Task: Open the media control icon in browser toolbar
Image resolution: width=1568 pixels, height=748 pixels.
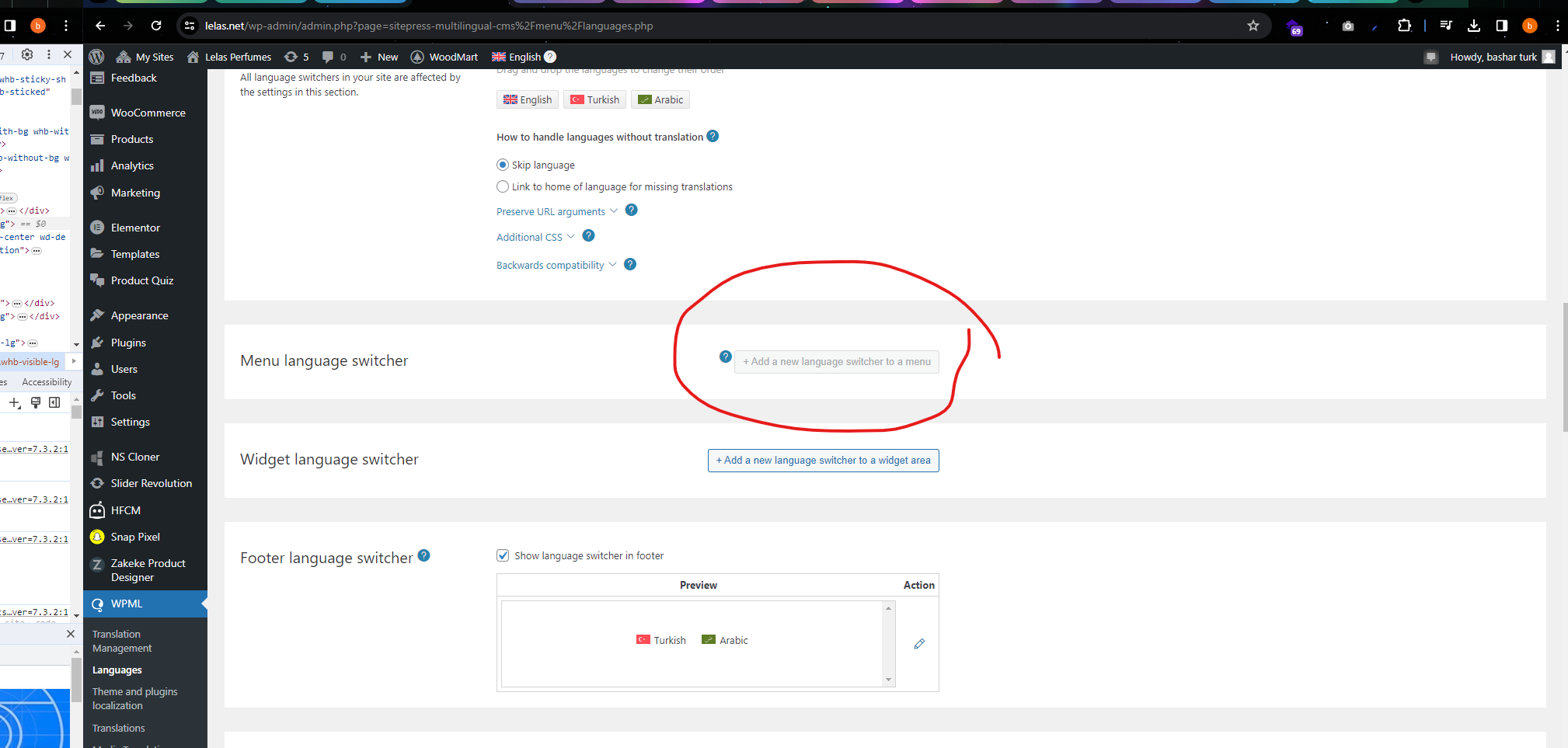Action: click(1445, 26)
